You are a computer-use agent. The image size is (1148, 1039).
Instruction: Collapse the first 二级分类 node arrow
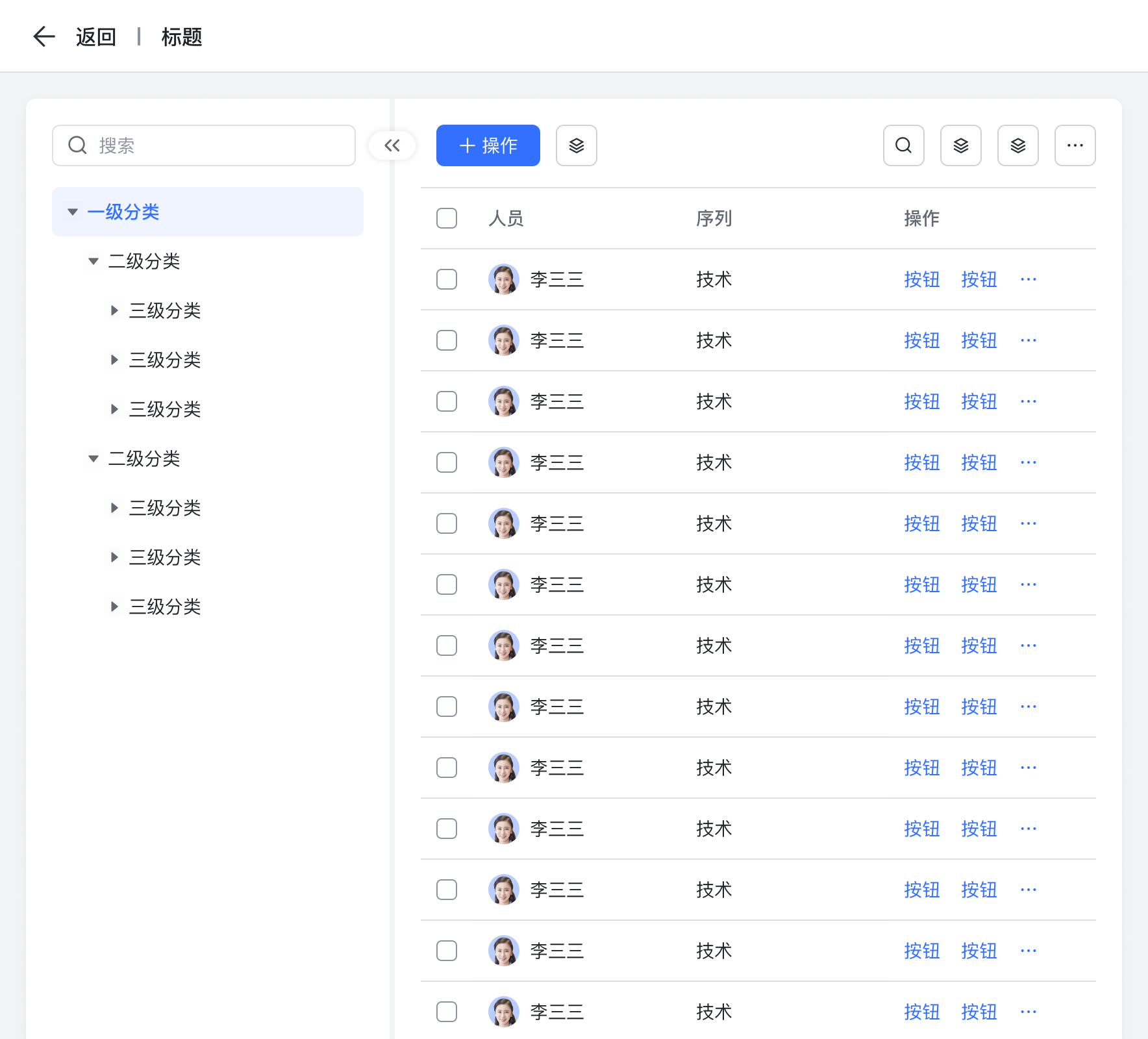[94, 261]
